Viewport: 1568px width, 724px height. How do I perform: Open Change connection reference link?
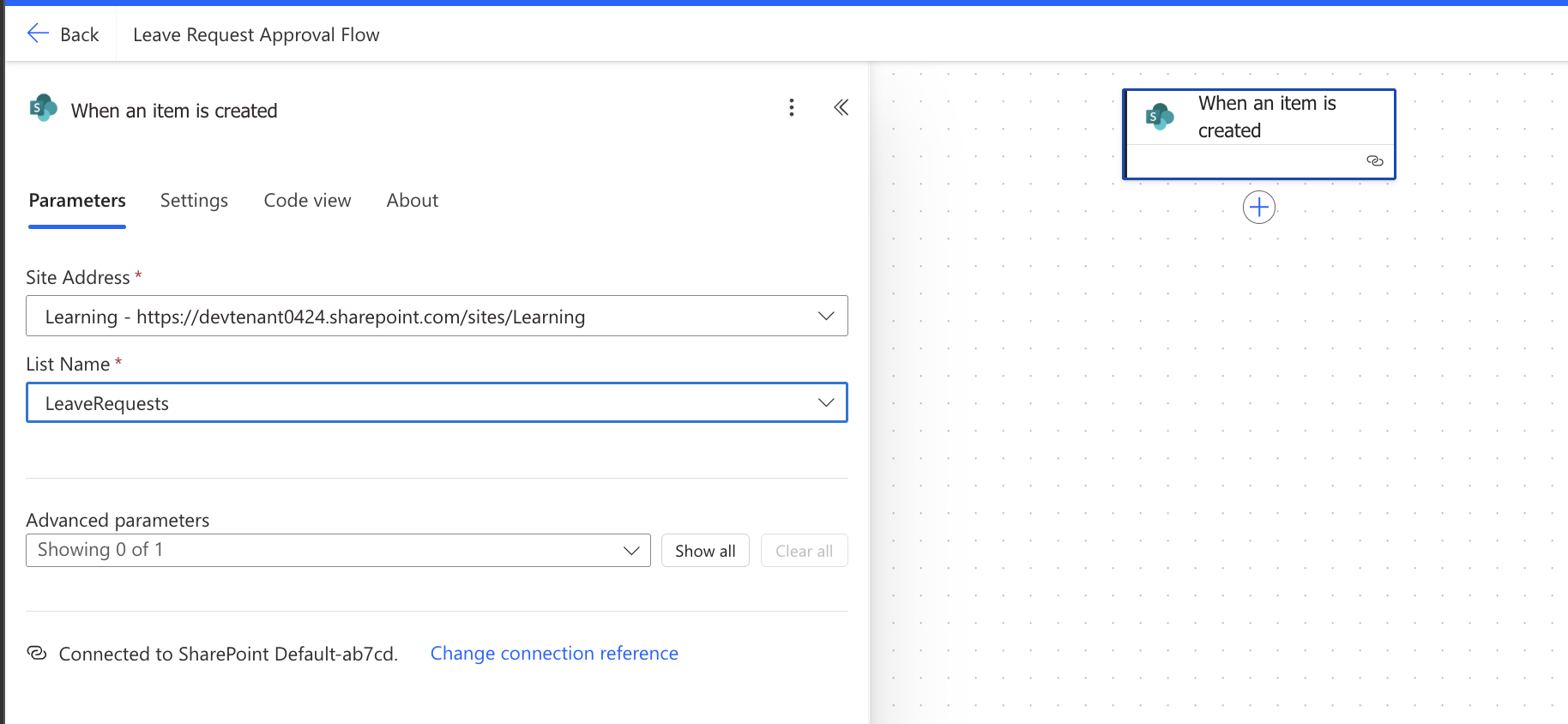coord(554,653)
